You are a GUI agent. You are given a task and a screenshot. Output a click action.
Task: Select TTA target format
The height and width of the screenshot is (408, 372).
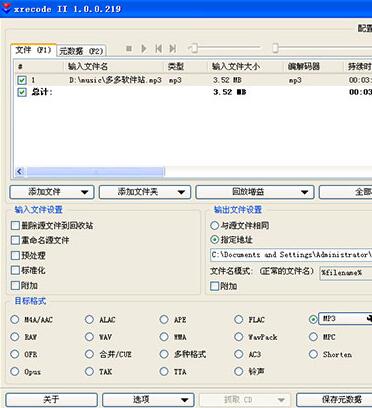coord(164,371)
